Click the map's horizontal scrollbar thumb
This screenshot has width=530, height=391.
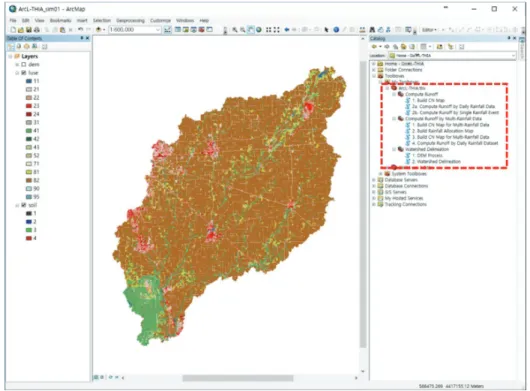(x=238, y=378)
